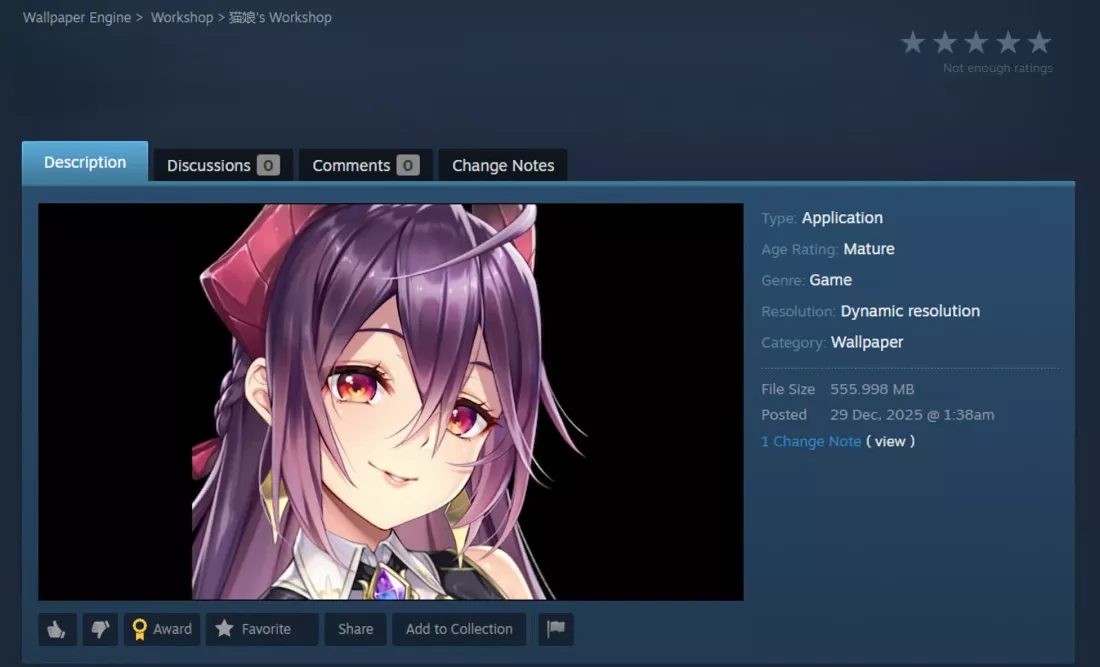This screenshot has height=667, width=1100.
Task: Open 猫娘's Workshop breadcrumb link
Action: point(280,18)
